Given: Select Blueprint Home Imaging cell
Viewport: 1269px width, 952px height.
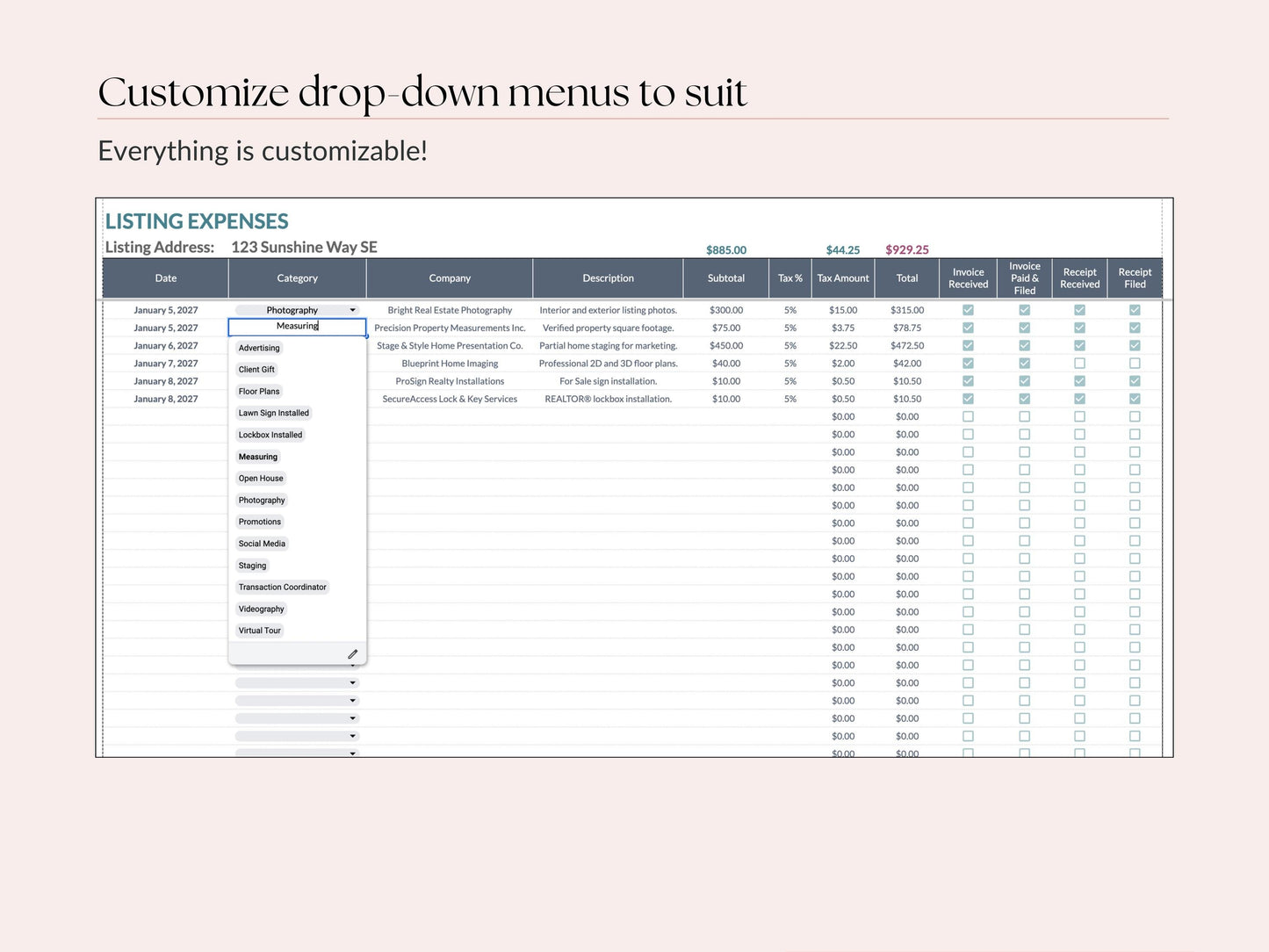Looking at the screenshot, I should click(x=450, y=364).
